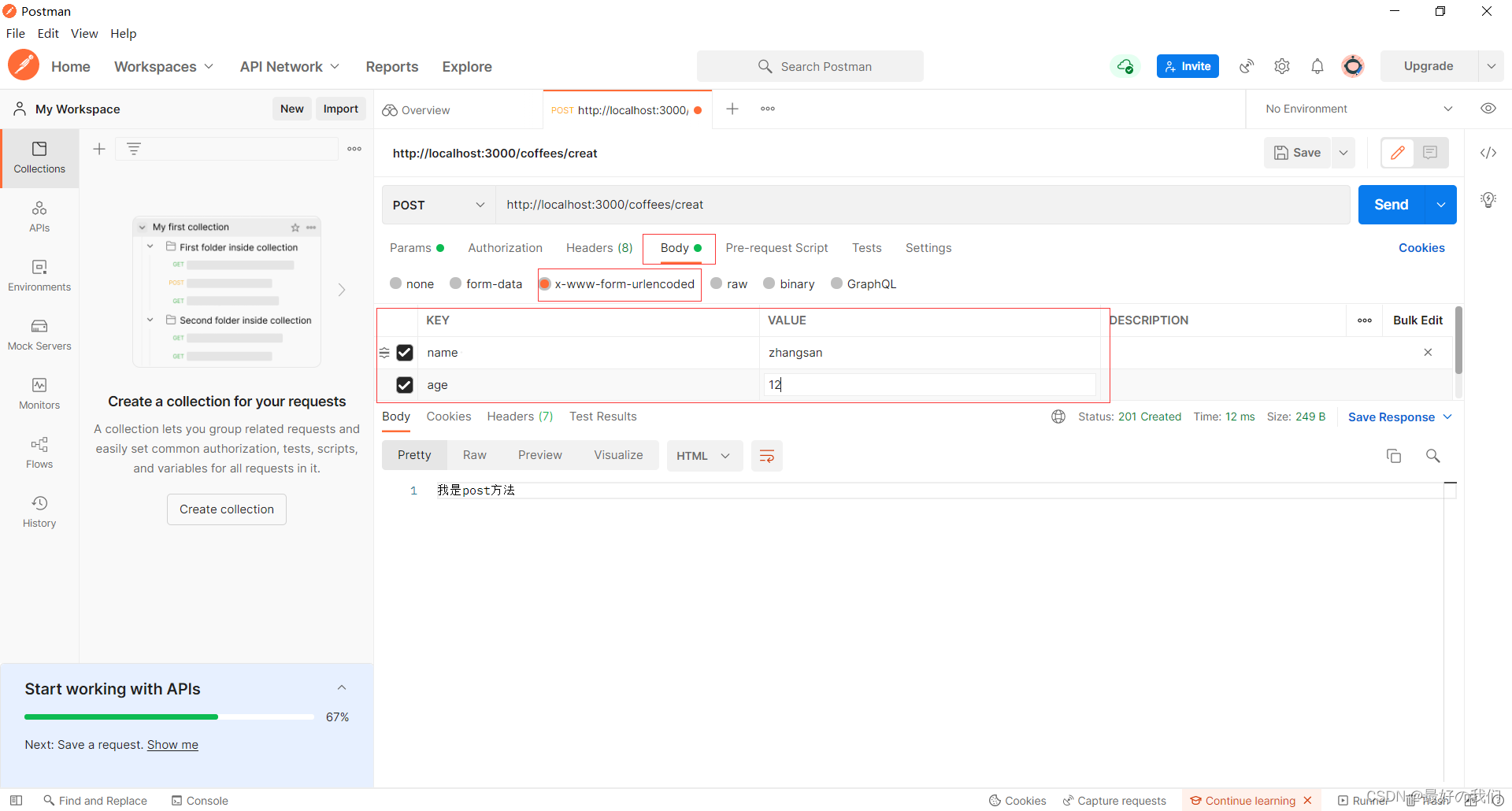1512x811 pixels.
Task: Open the info lightbulb icon
Action: [x=1488, y=200]
